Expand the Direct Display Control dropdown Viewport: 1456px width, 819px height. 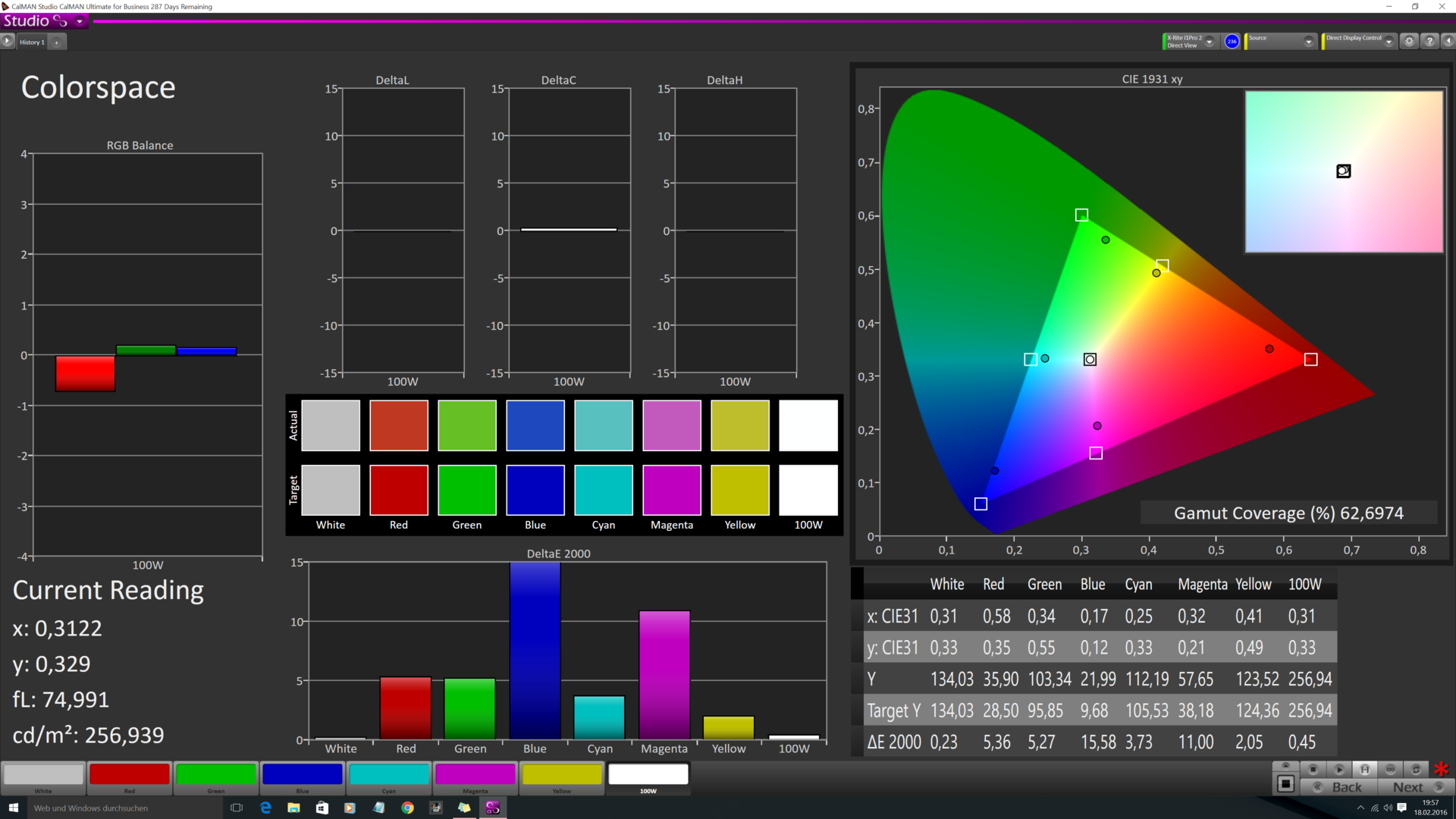1389,42
